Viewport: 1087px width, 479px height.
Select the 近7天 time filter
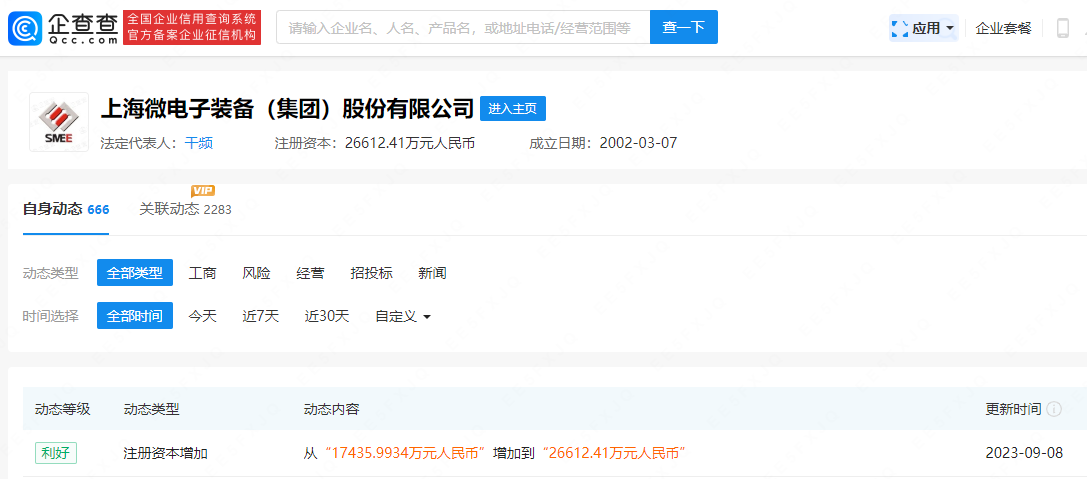[x=260, y=316]
